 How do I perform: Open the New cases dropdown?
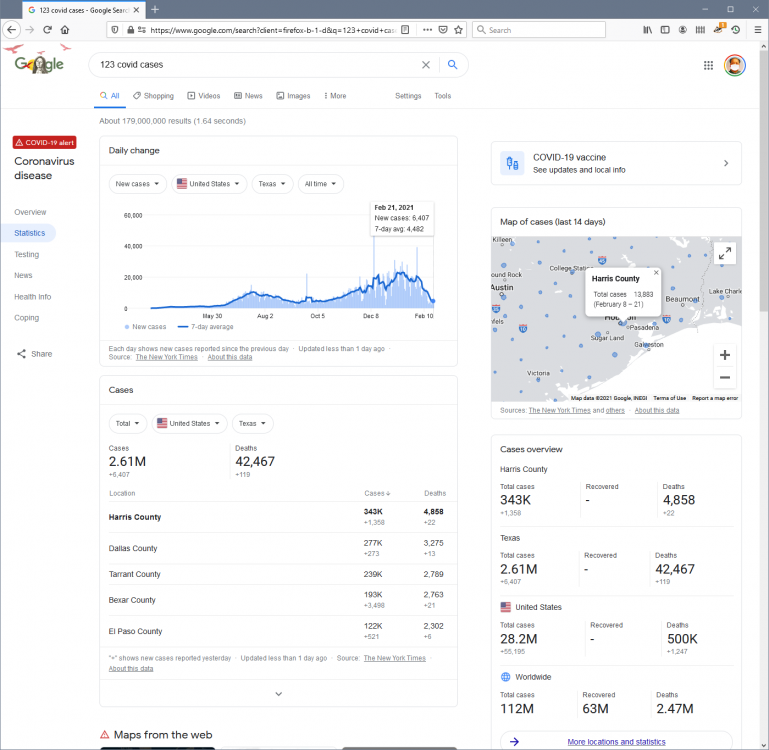pyautogui.click(x=137, y=184)
